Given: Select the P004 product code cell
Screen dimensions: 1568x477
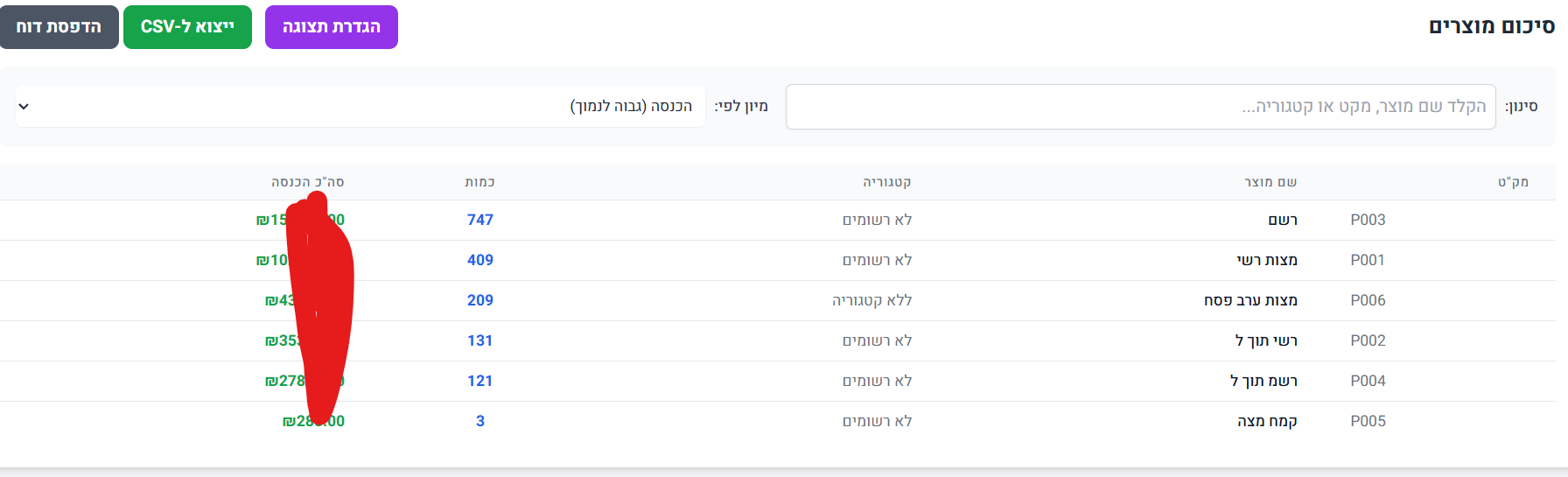Looking at the screenshot, I should pos(1368,381).
